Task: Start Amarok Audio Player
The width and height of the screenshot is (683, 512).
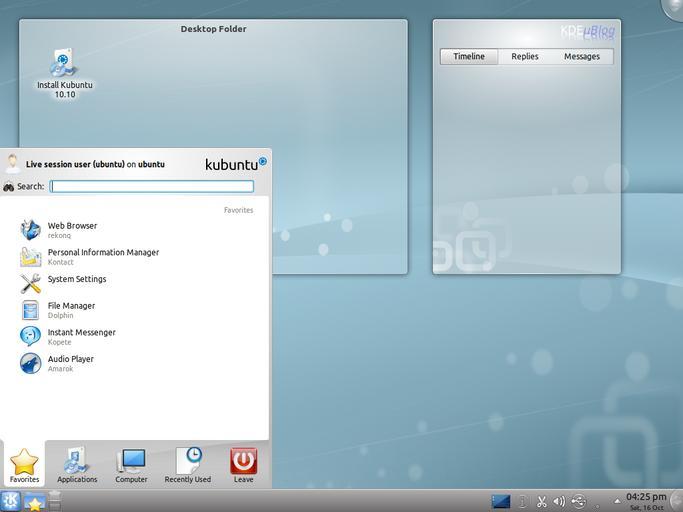Action: tap(70, 363)
